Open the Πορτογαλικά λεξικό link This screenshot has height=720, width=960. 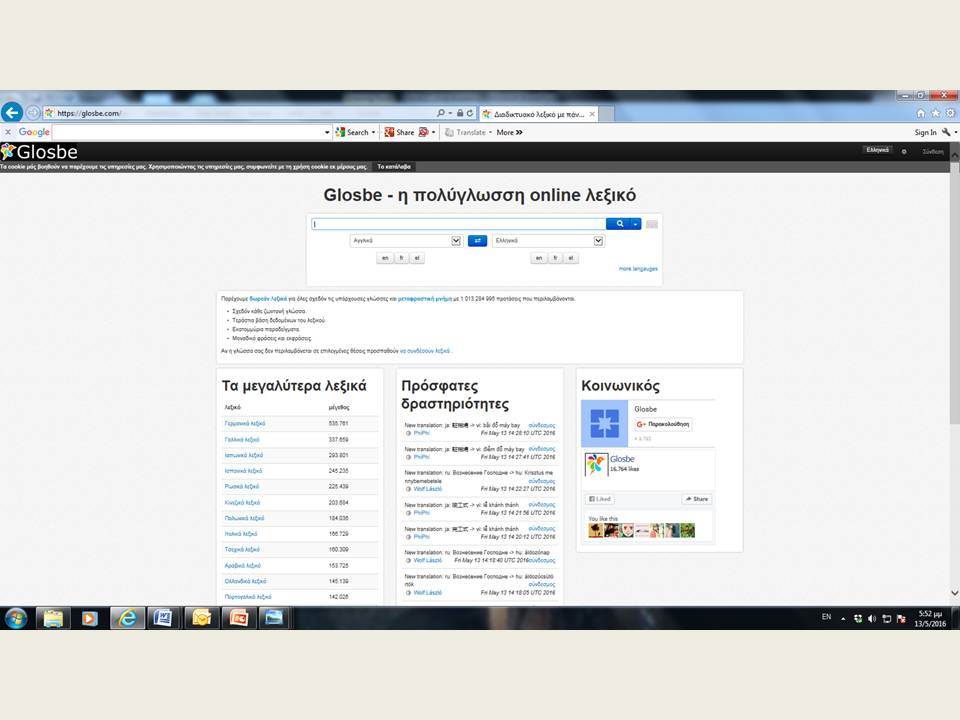(x=248, y=597)
